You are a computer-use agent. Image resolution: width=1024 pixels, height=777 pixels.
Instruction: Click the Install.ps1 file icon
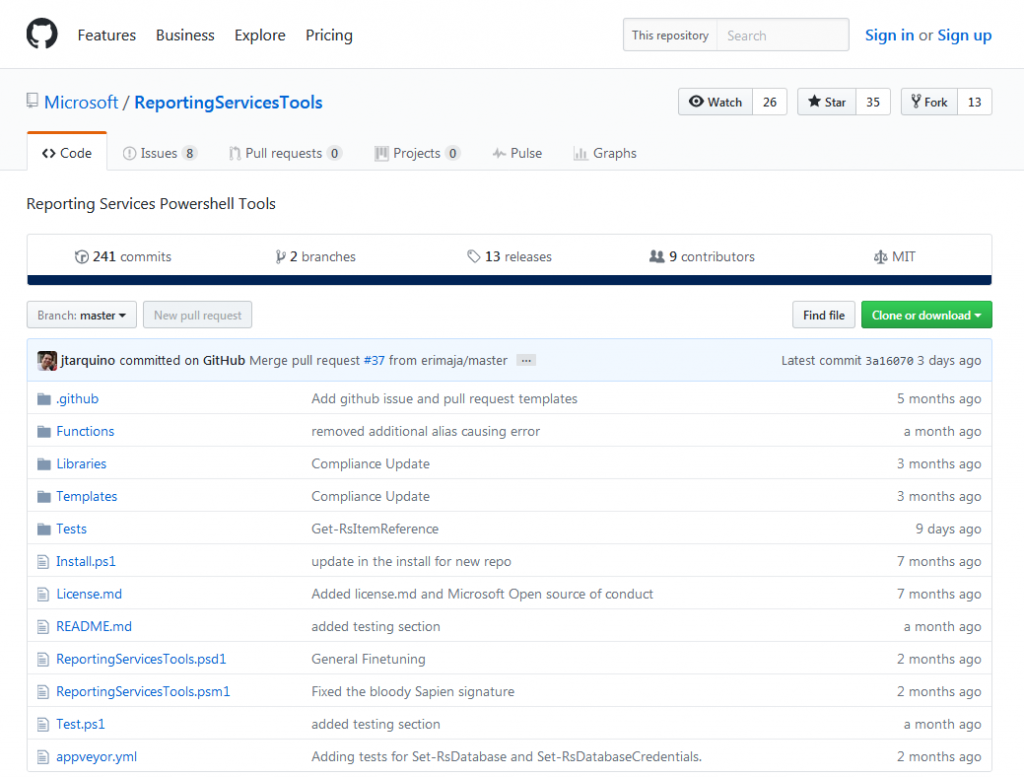click(43, 562)
